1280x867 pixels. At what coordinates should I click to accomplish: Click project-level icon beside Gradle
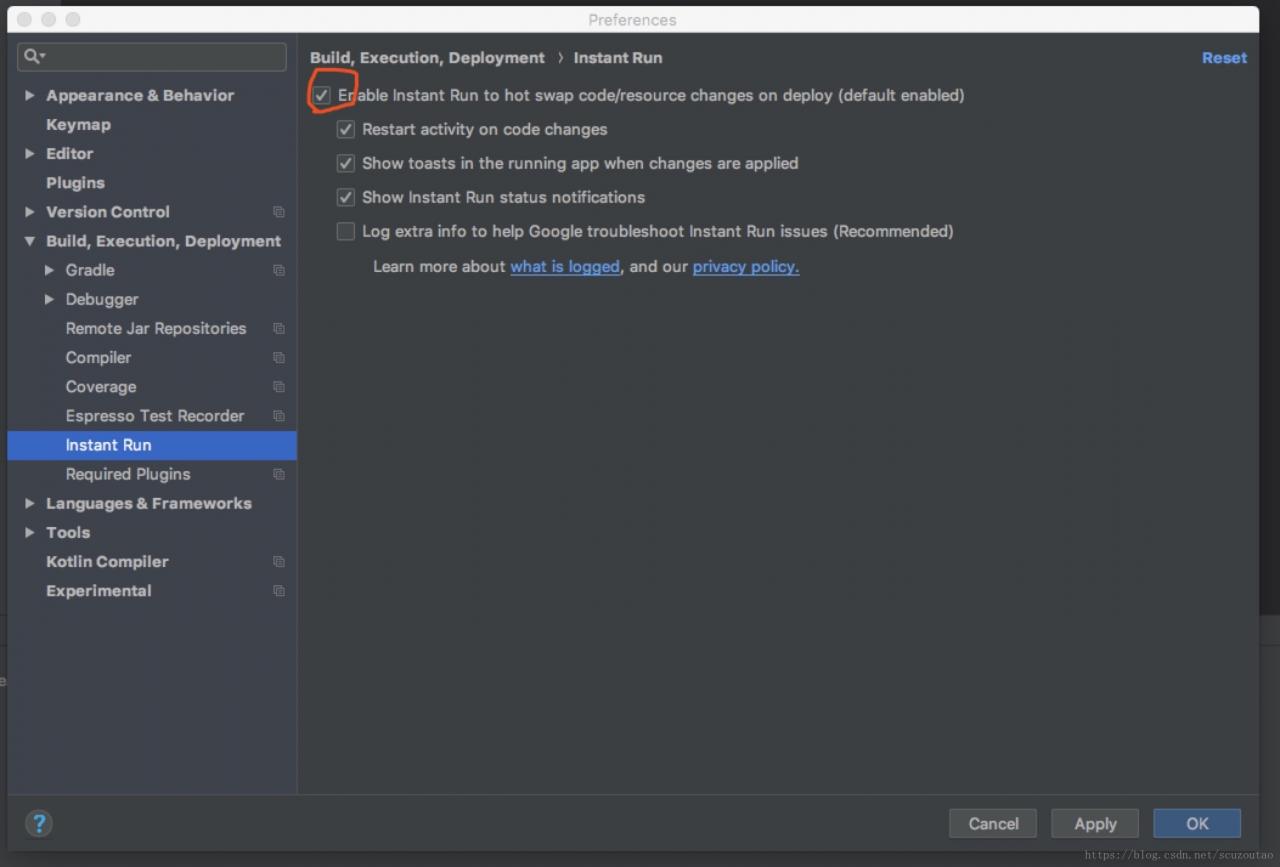(279, 270)
